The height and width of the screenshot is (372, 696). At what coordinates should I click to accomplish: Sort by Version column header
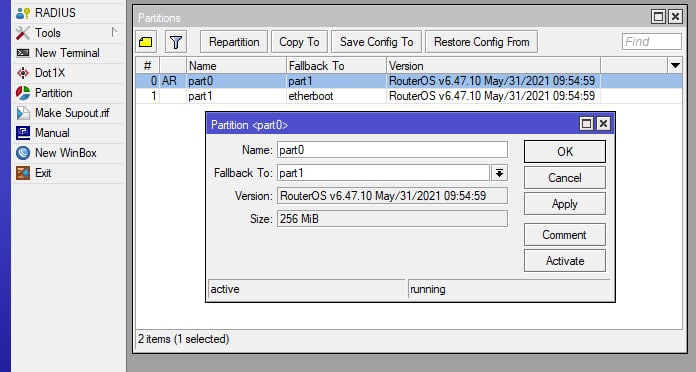pyautogui.click(x=493, y=66)
